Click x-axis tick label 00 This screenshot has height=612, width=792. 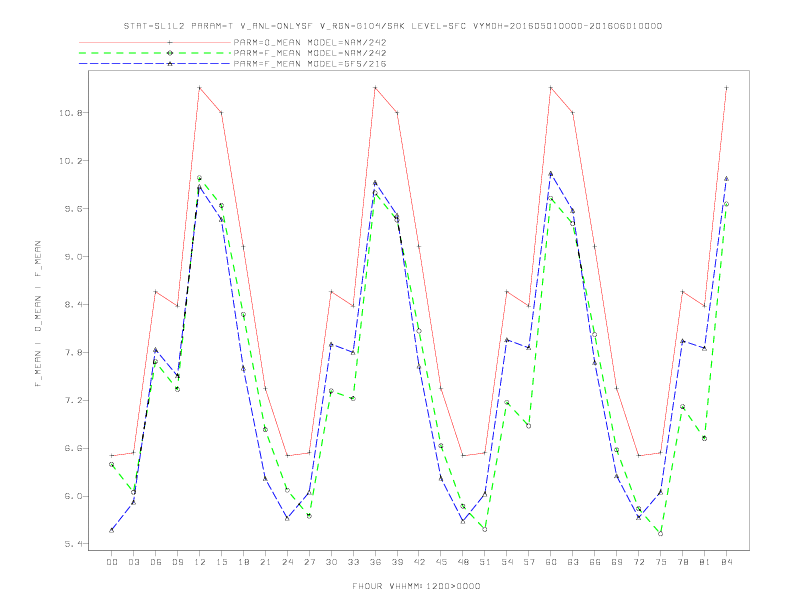pyautogui.click(x=112, y=562)
